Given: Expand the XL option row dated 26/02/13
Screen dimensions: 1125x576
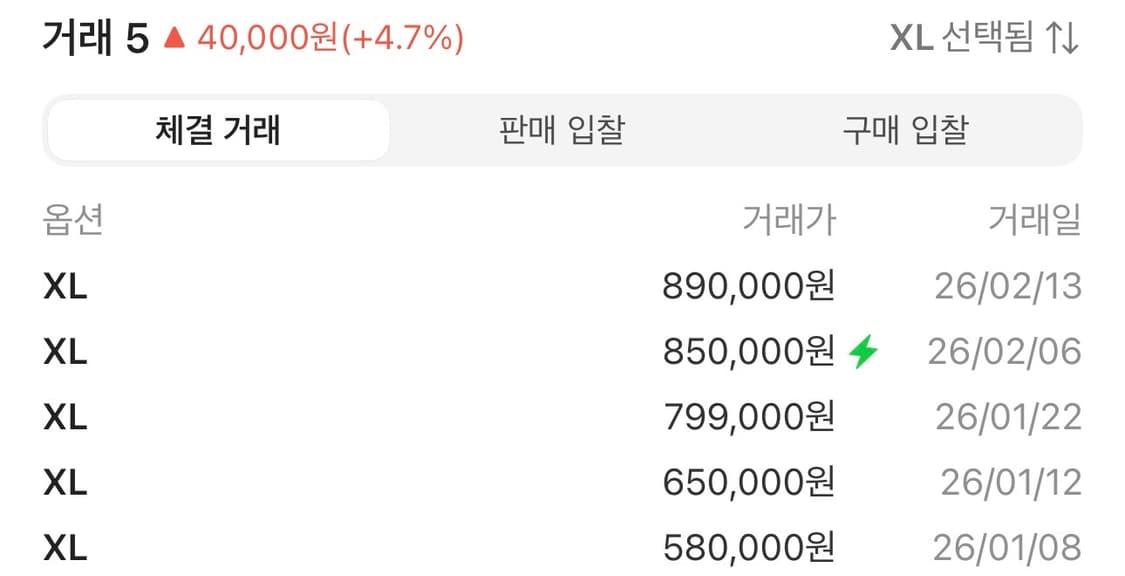Looking at the screenshot, I should click(66, 287).
